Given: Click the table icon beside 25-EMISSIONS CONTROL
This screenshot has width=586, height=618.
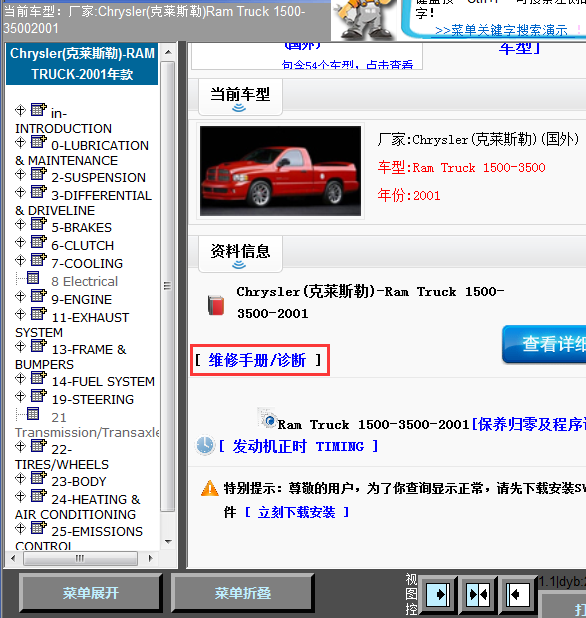Looking at the screenshot, I should [x=39, y=527].
